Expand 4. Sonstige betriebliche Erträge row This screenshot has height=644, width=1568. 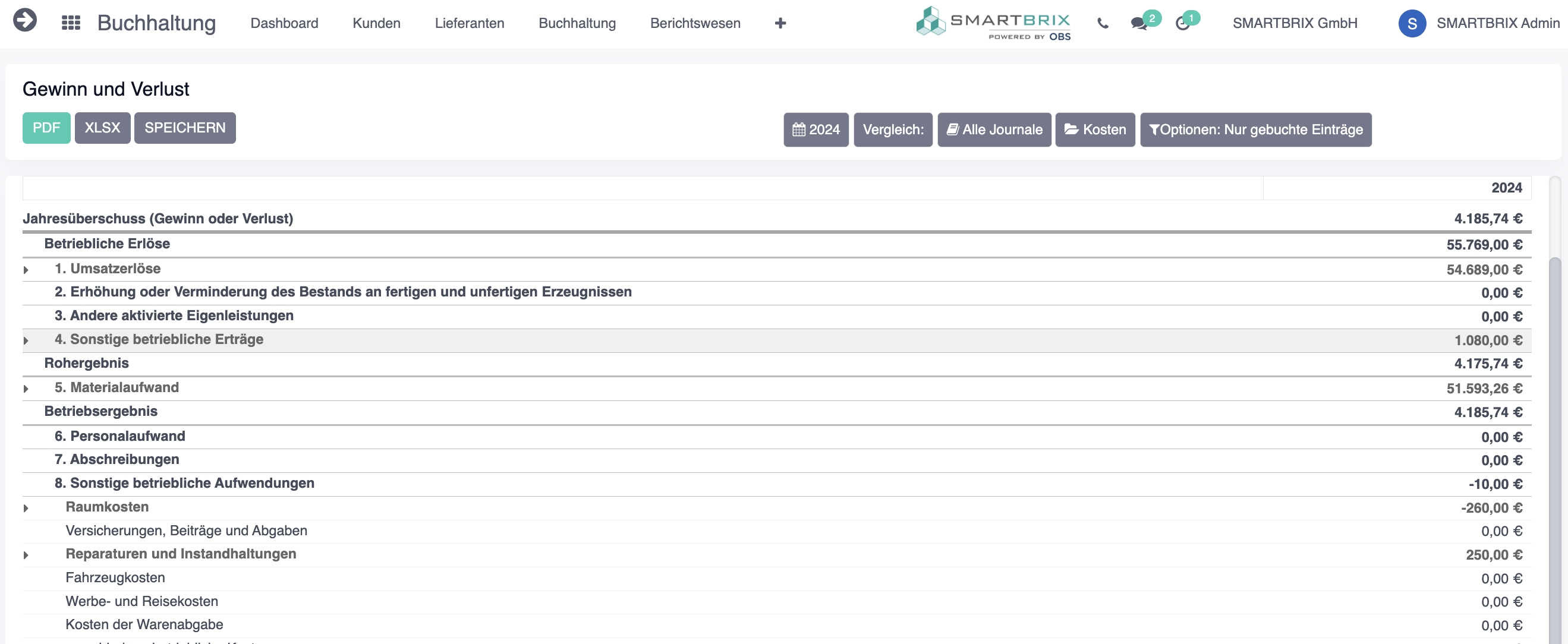click(x=26, y=340)
